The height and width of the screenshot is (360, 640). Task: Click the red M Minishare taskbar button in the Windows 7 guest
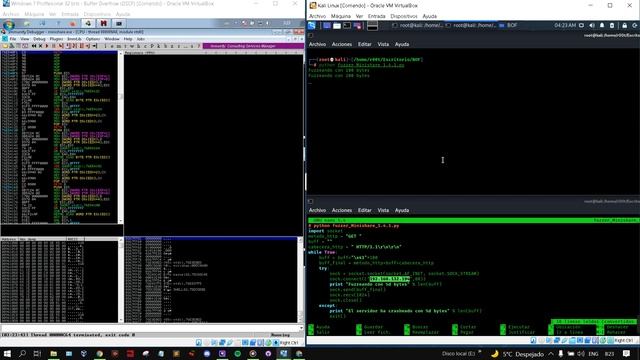pyautogui.click(x=104, y=24)
